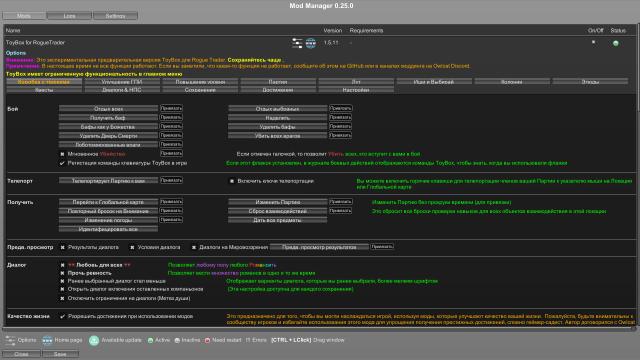Viewport: 640px width, 360px height.
Task: Click "Перейти к Глобальной карте" button
Action: pos(108,202)
